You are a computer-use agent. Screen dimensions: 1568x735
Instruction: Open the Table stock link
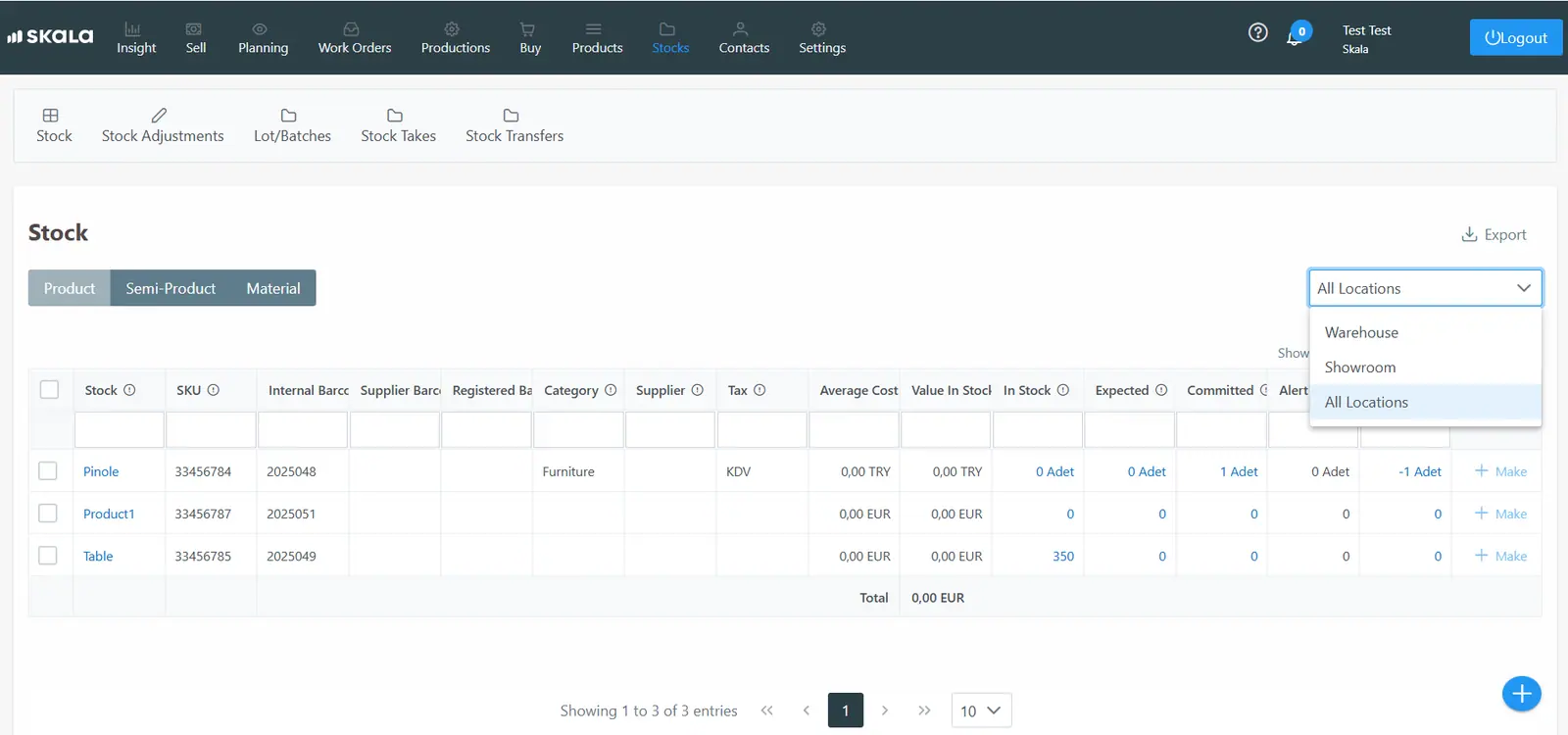click(x=98, y=556)
